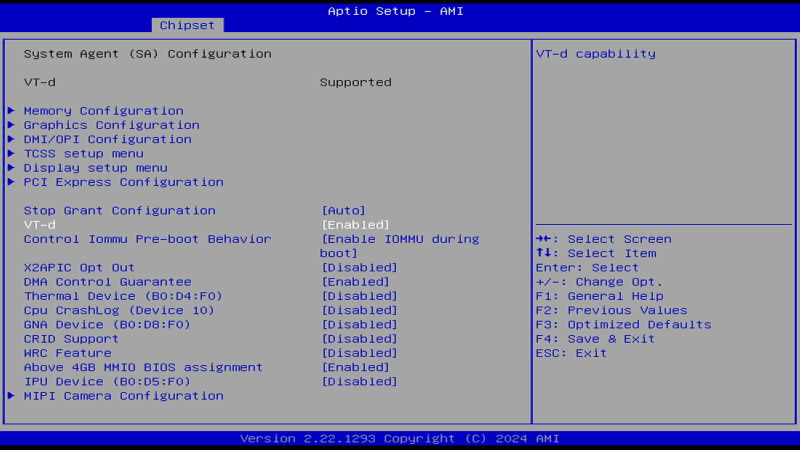Toggle Thermal Device [Disabled] value

click(359, 296)
